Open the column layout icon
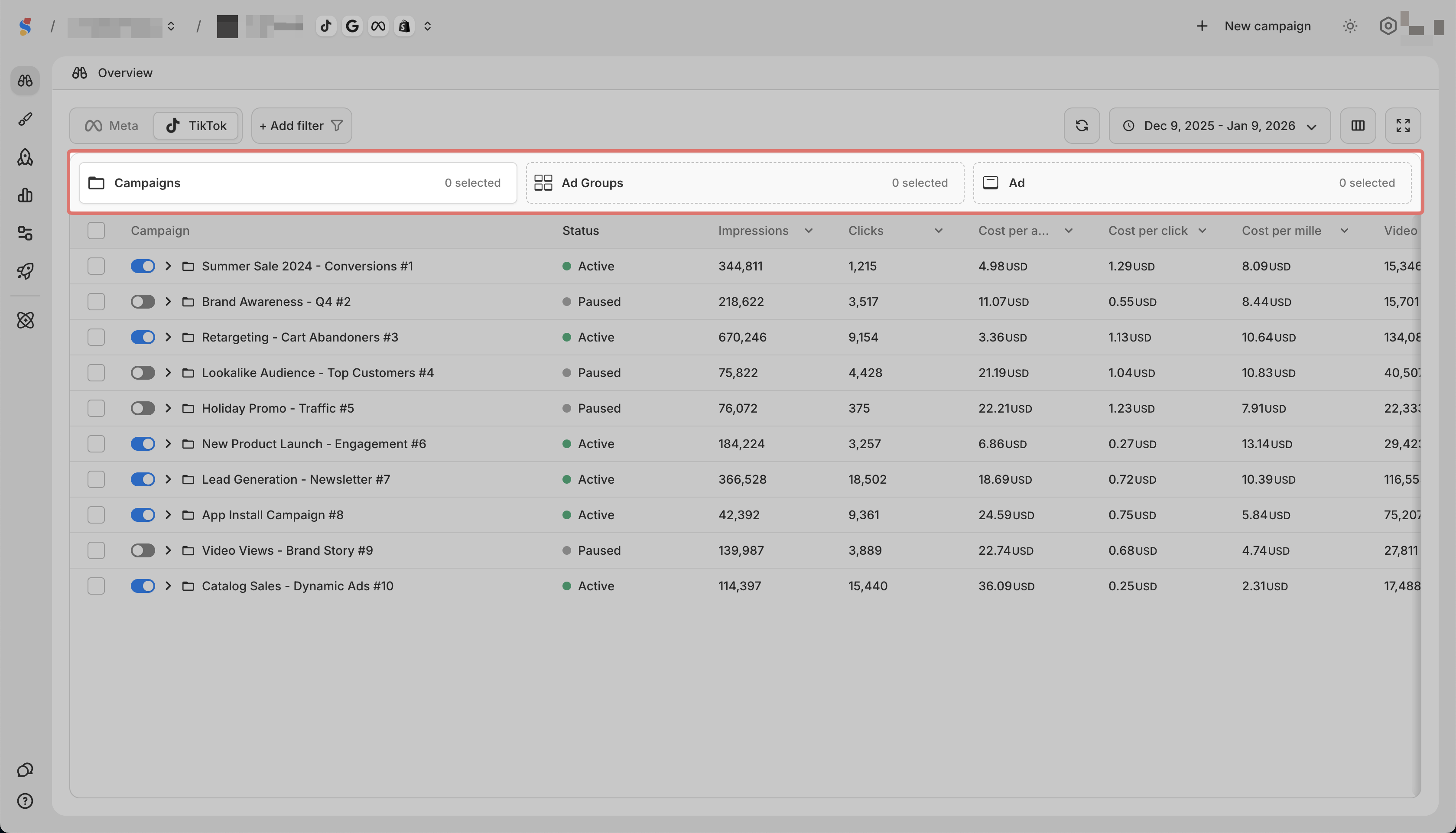 click(1357, 125)
